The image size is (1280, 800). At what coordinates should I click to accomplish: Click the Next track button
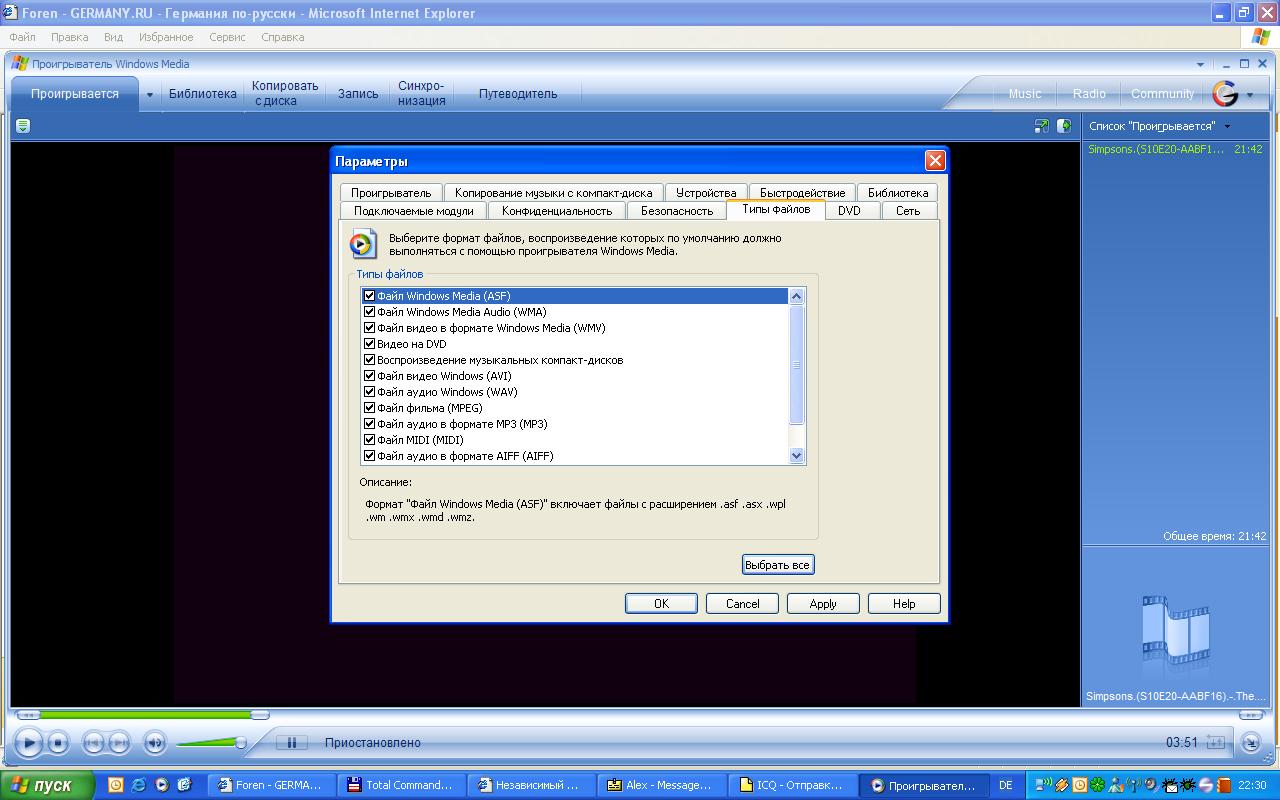click(x=119, y=742)
